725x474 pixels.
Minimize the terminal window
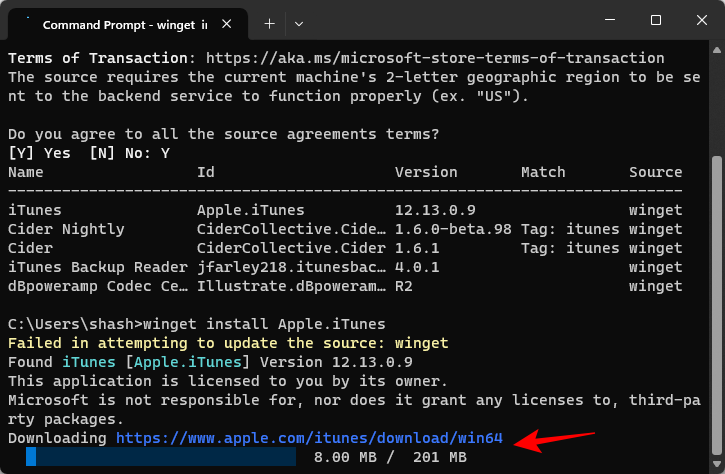(608, 20)
